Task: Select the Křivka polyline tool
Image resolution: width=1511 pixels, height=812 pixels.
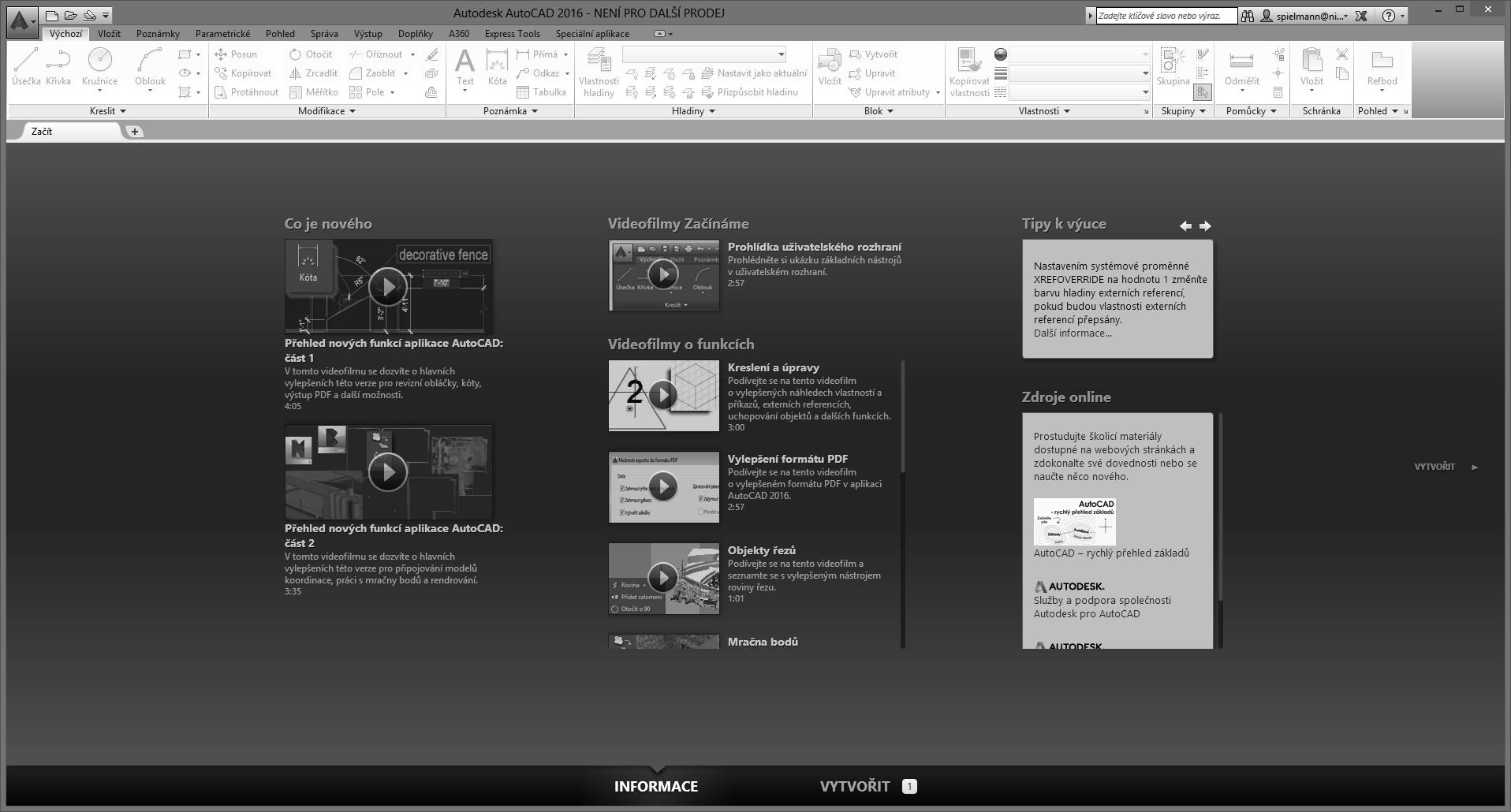Action: [58, 67]
